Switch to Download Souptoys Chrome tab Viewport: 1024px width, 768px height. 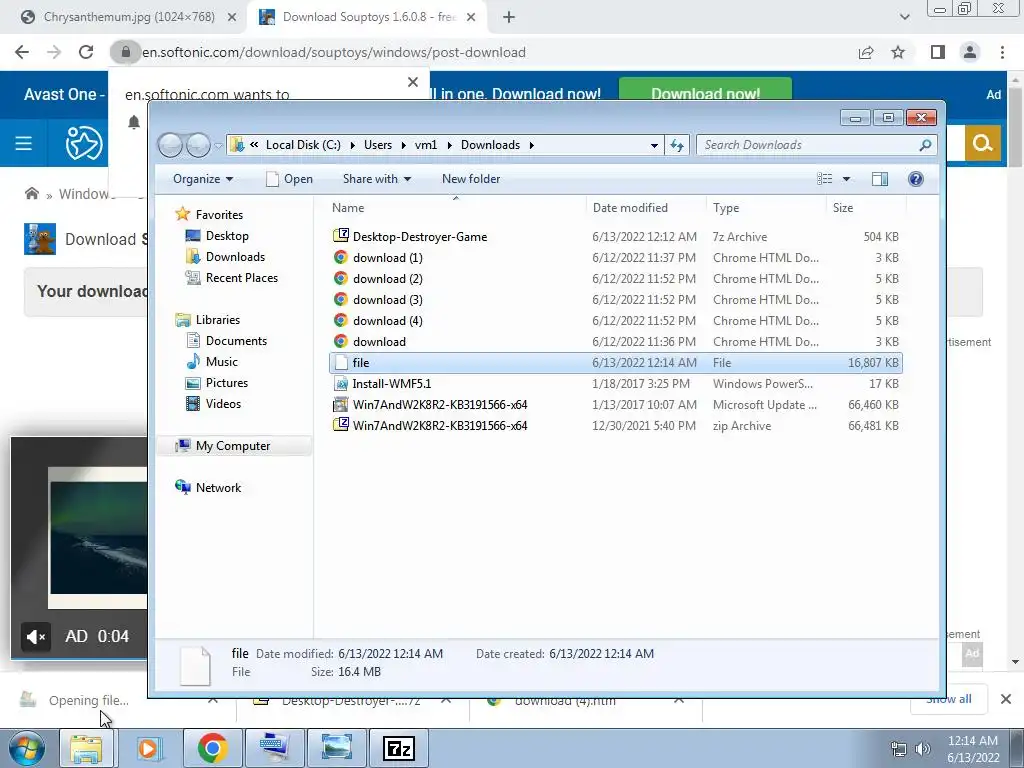tap(369, 17)
